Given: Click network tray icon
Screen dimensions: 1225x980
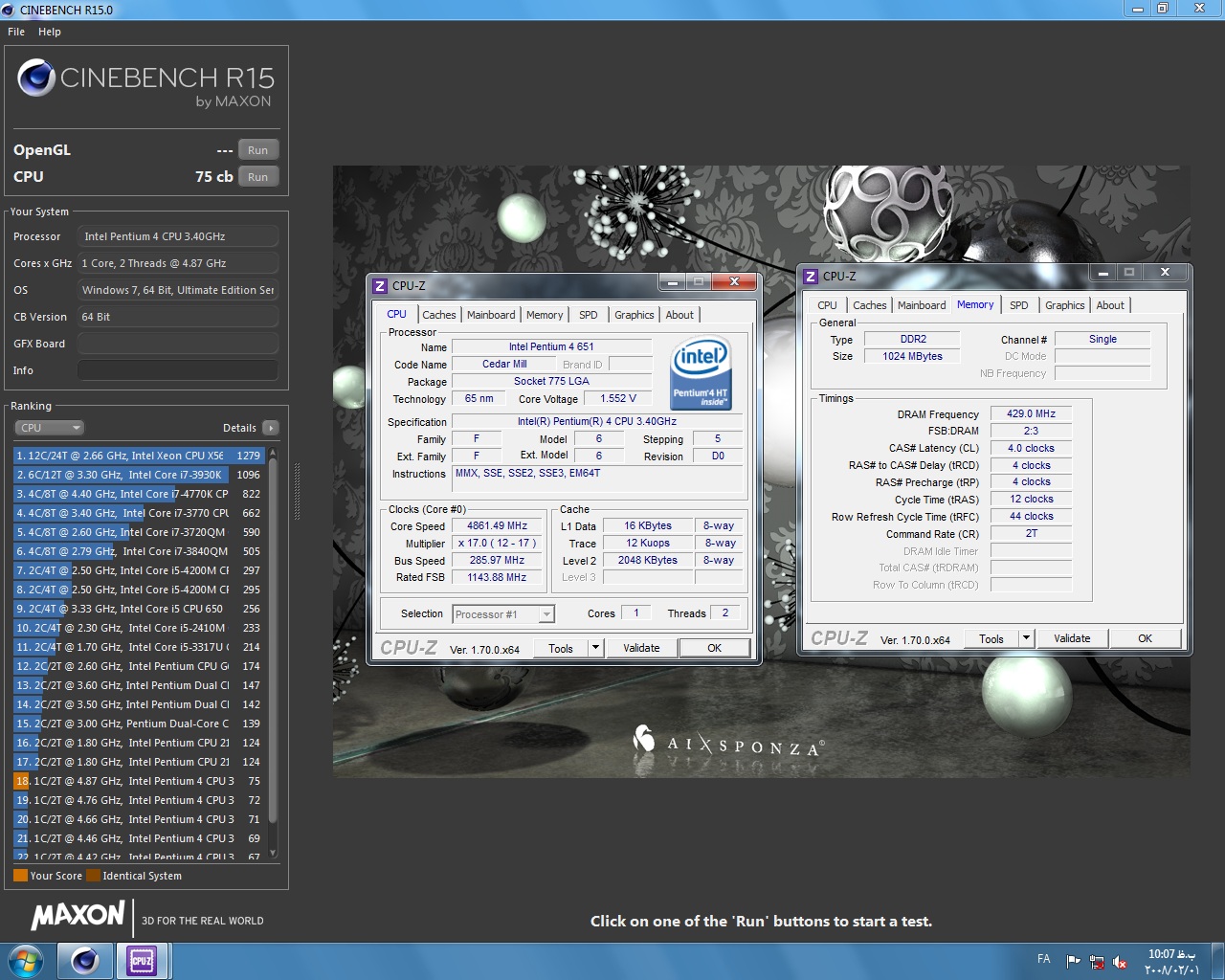Looking at the screenshot, I should (1097, 961).
